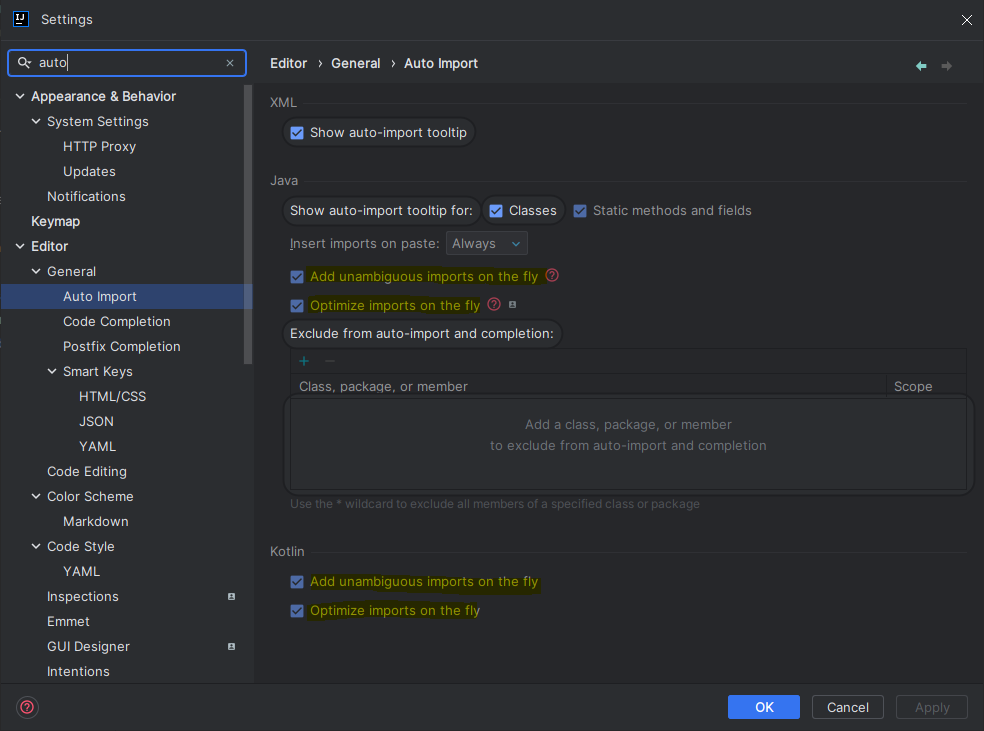The width and height of the screenshot is (984, 731).
Task: Open Postfix Completion settings
Action: tap(122, 346)
